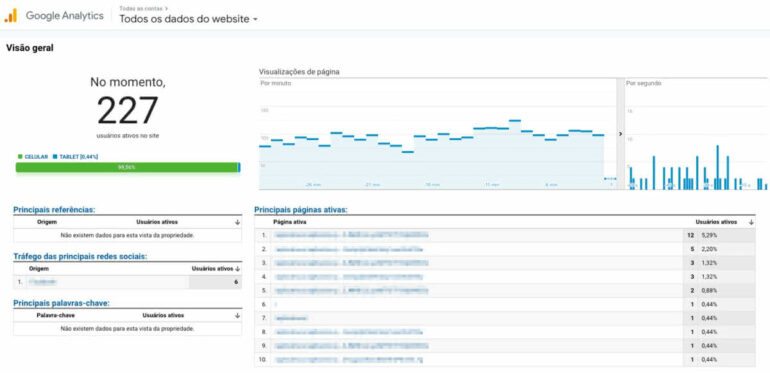Open the 'Principais páginas ativas:' report link
This screenshot has width=770, height=373.
click(301, 210)
